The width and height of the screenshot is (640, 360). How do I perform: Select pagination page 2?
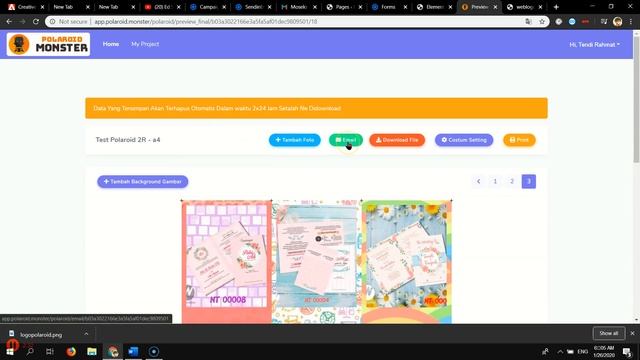[x=512, y=181]
